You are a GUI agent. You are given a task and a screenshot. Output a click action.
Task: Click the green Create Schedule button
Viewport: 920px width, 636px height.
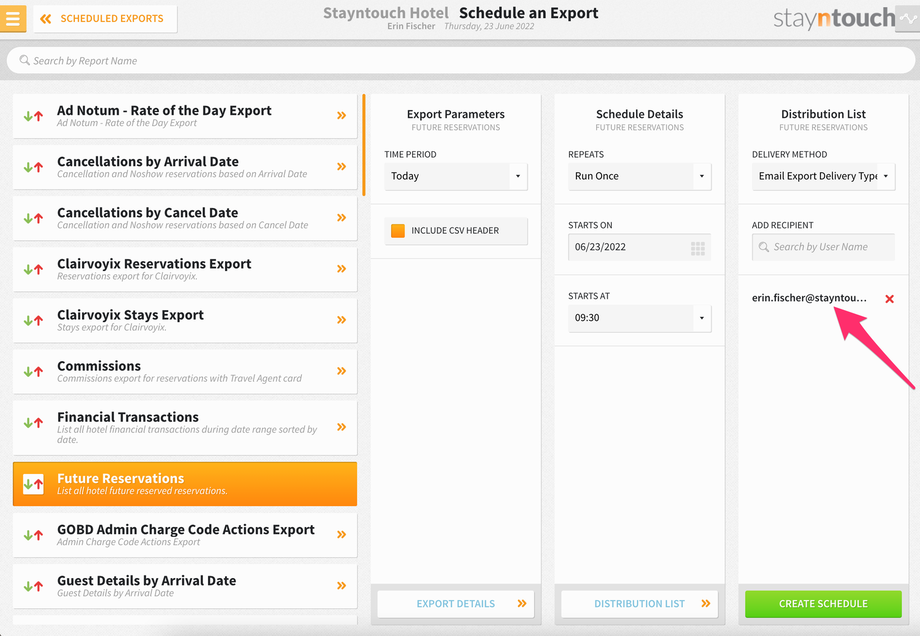click(823, 604)
